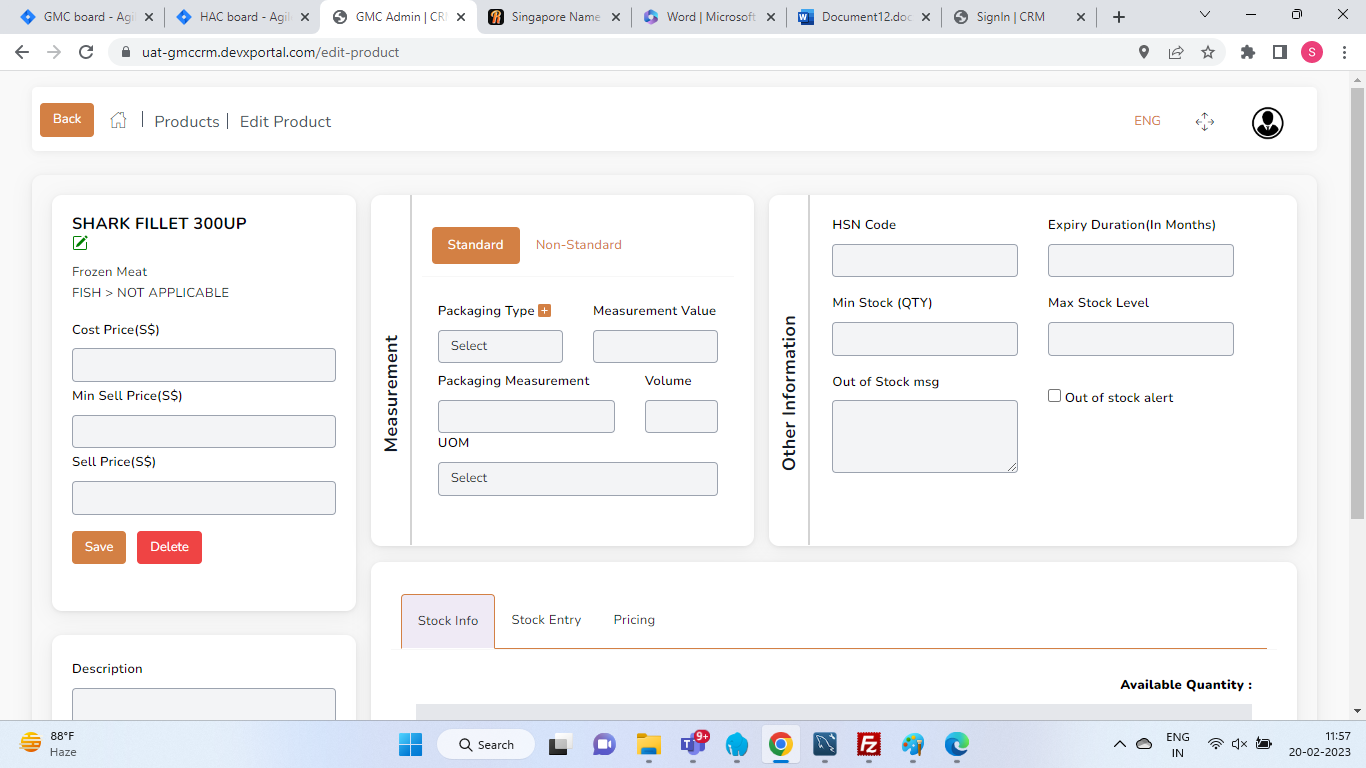Image resolution: width=1366 pixels, height=768 pixels.
Task: Open the ENG language selector
Action: tap(1147, 121)
